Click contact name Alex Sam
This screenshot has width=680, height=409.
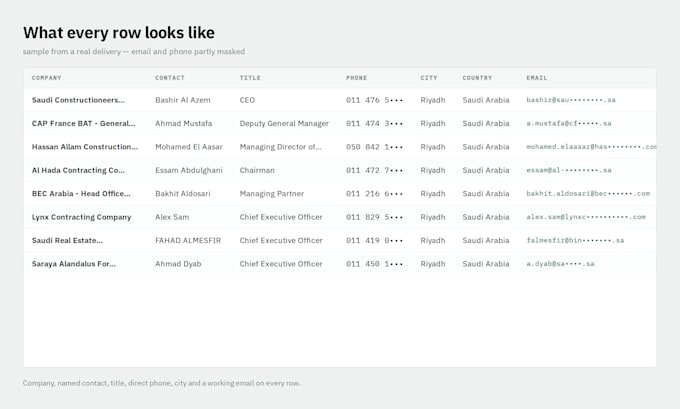(x=172, y=217)
